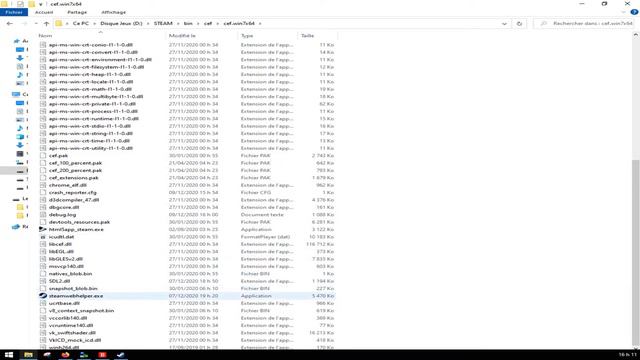Select the file natives_blob.bin
The height and width of the screenshot is (360, 640).
pos(71,273)
